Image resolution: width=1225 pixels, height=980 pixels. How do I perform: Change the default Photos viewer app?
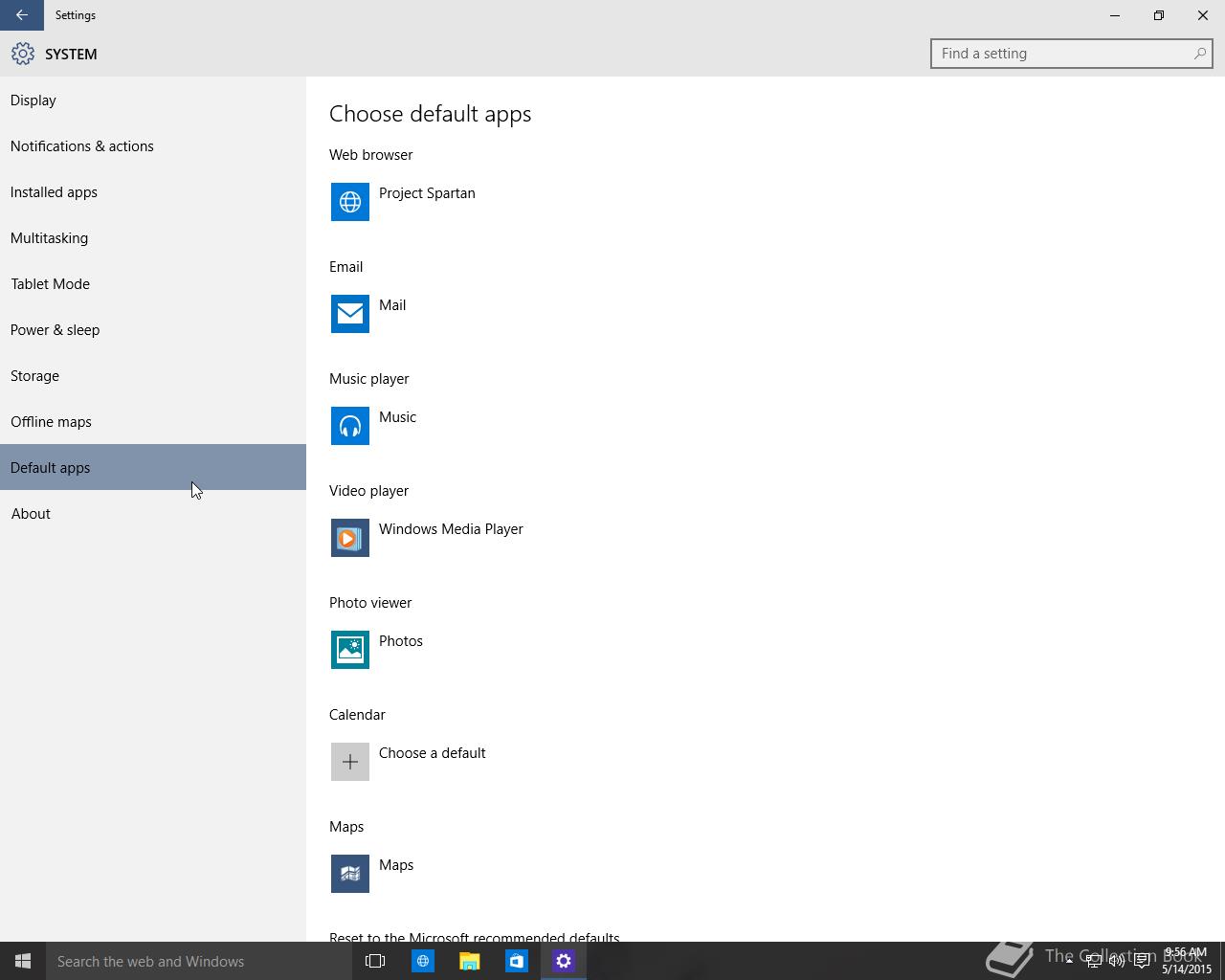coord(378,650)
